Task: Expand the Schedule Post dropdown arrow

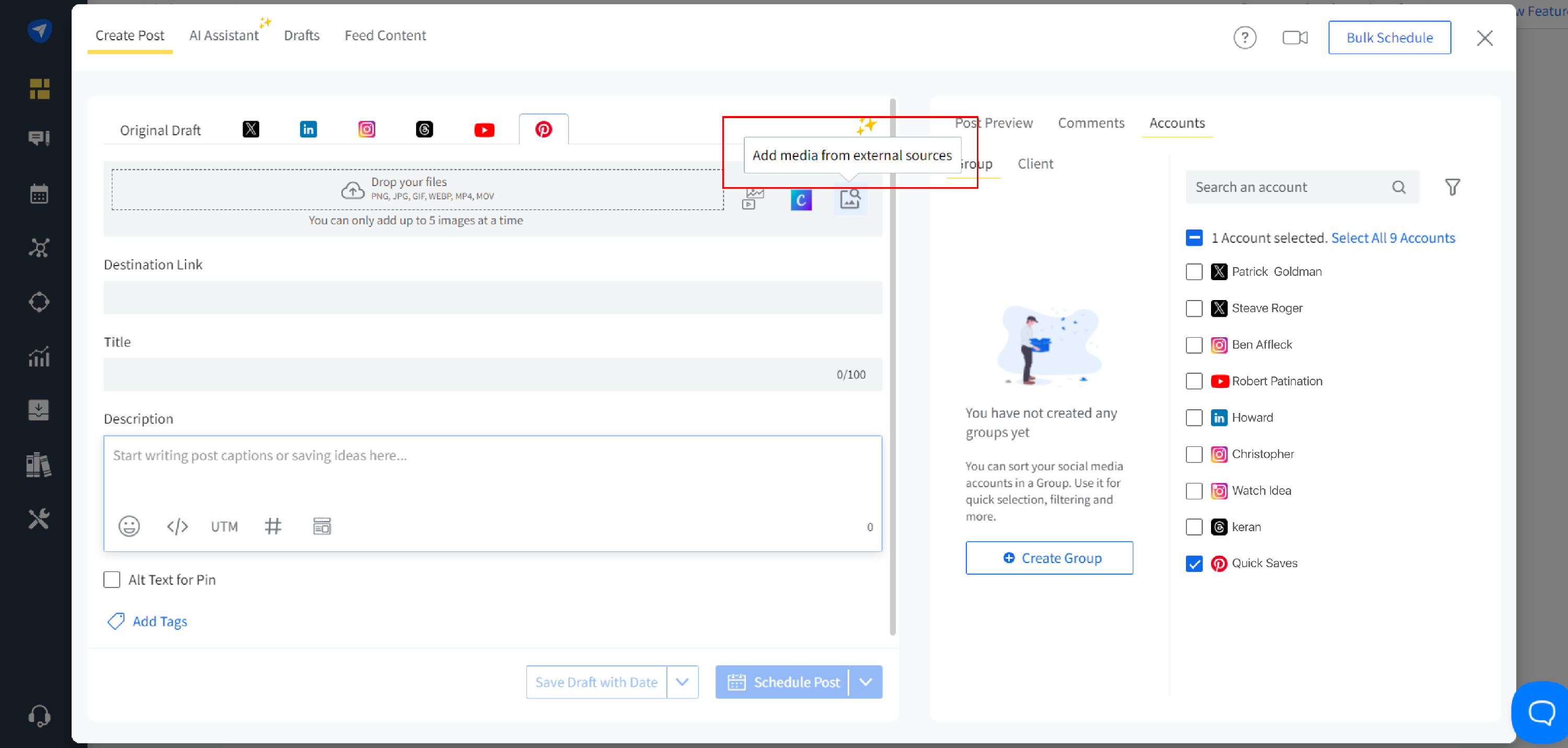Action: pos(866,682)
